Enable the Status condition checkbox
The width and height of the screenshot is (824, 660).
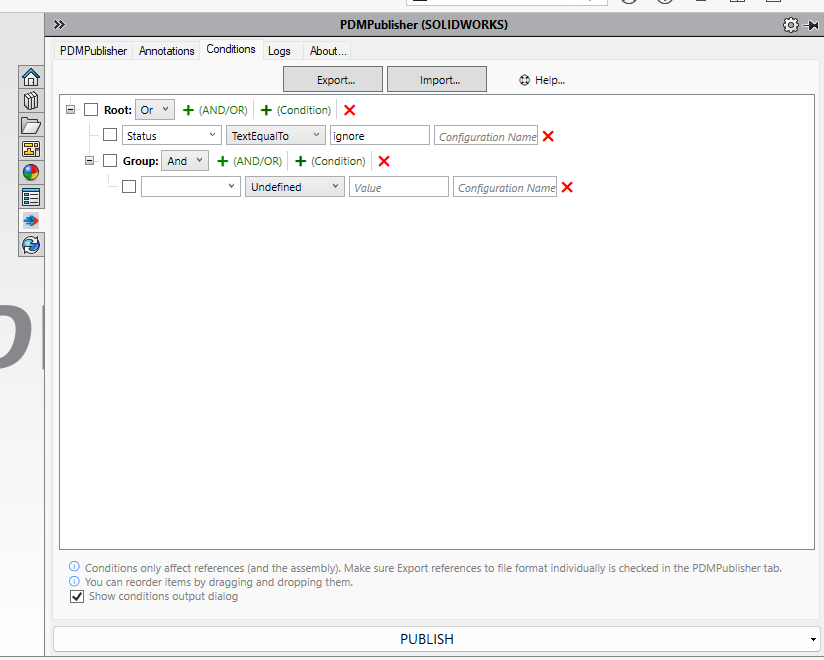coord(110,134)
